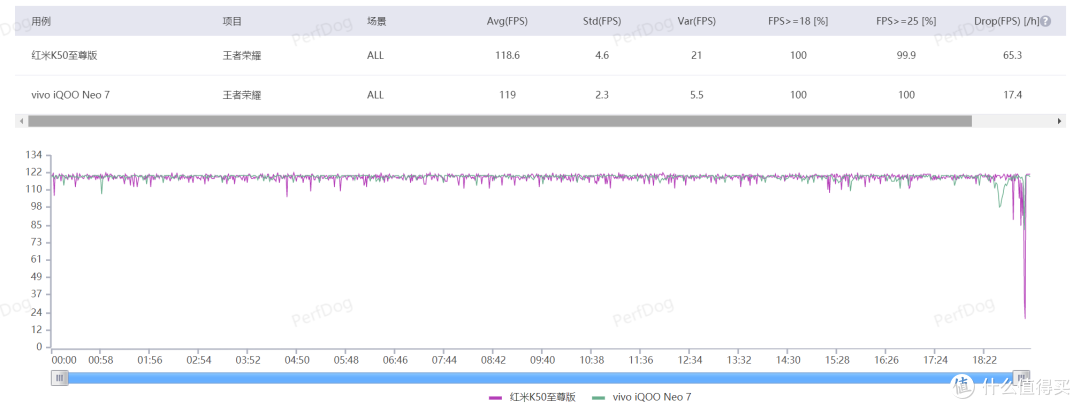Click the 4.6 Std FPS value
Image resolution: width=1080 pixels, height=409 pixels.
click(602, 55)
